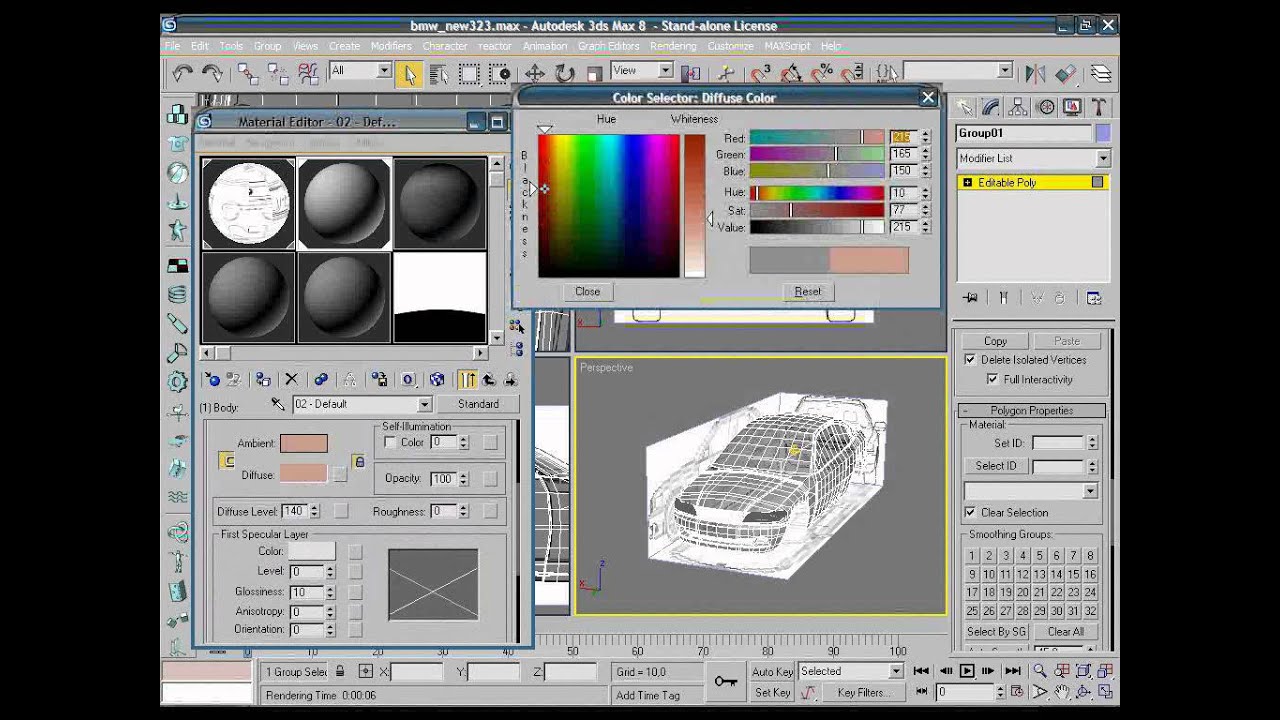Toggle the Angle Snap magnet

tap(792, 72)
